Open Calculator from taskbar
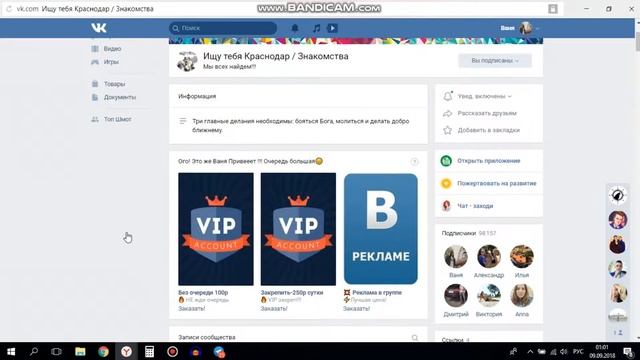This screenshot has width=640, height=360. [x=149, y=351]
